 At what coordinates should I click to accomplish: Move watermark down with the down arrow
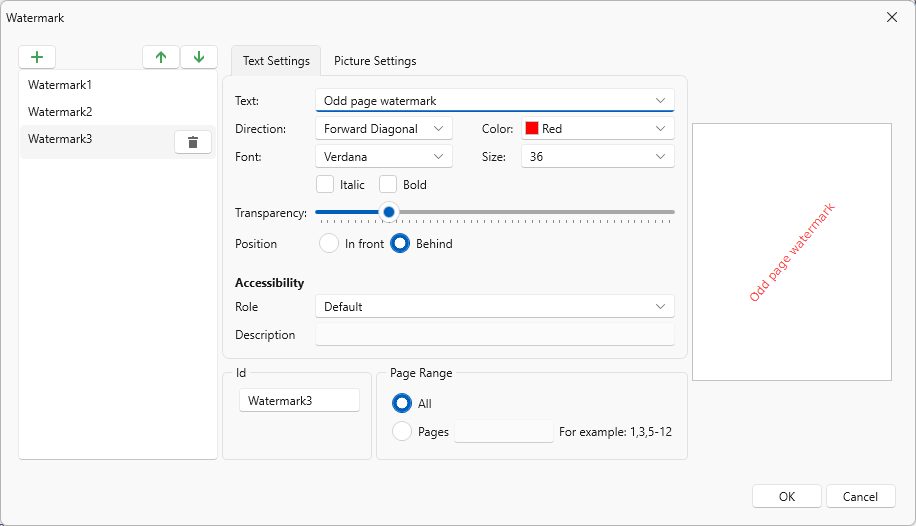click(199, 57)
